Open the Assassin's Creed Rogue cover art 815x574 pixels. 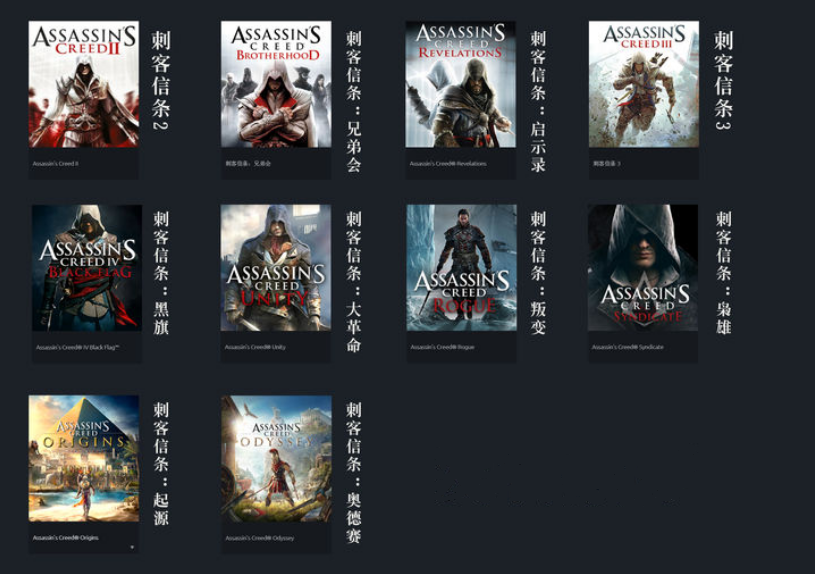pyautogui.click(x=462, y=268)
